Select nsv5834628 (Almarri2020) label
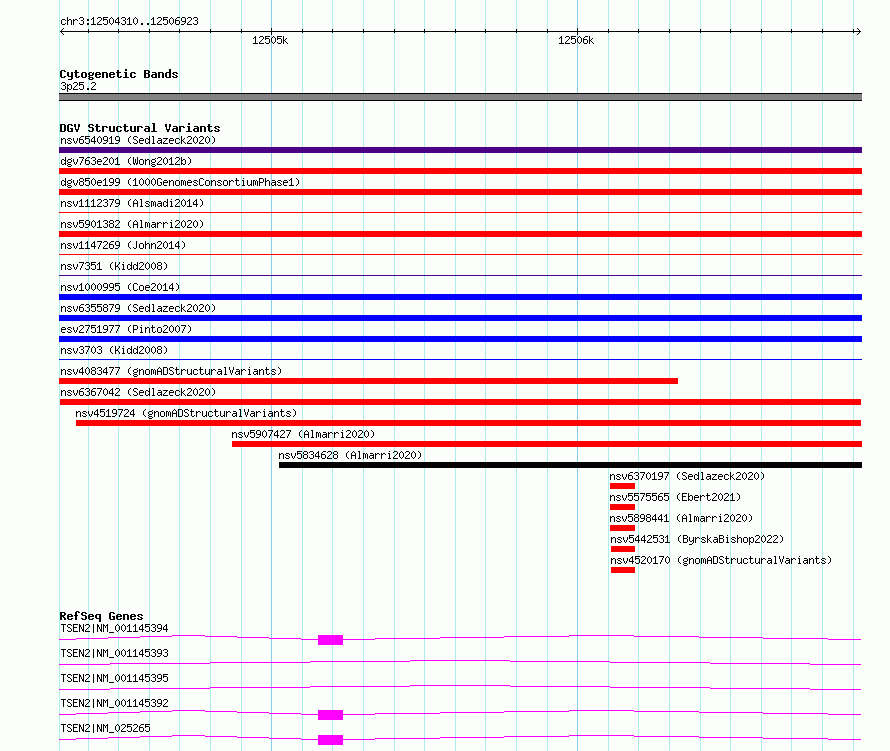Screen dimensions: 890x751 (x=350, y=455)
